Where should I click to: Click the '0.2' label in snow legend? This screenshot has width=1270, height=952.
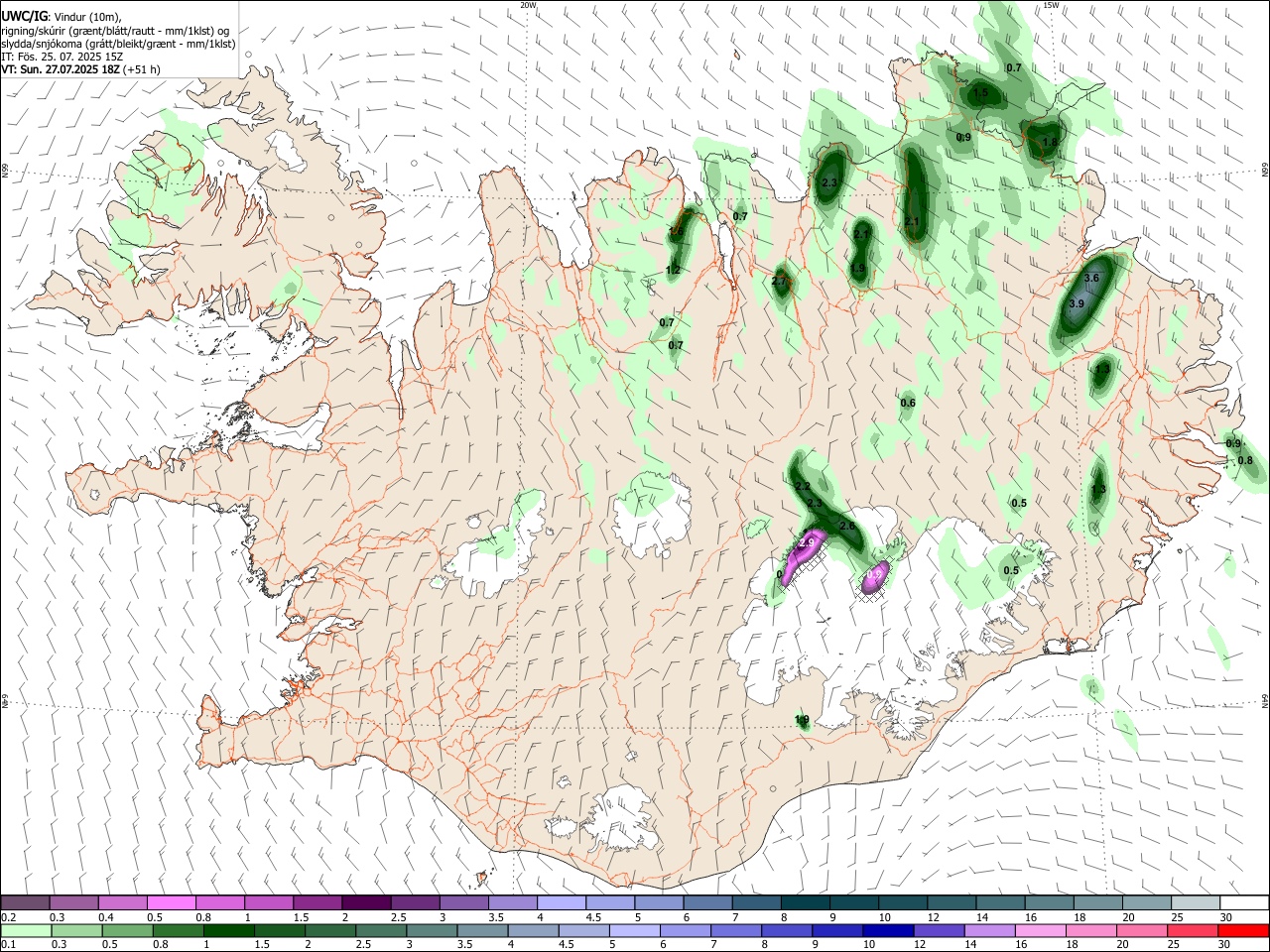click(9, 917)
